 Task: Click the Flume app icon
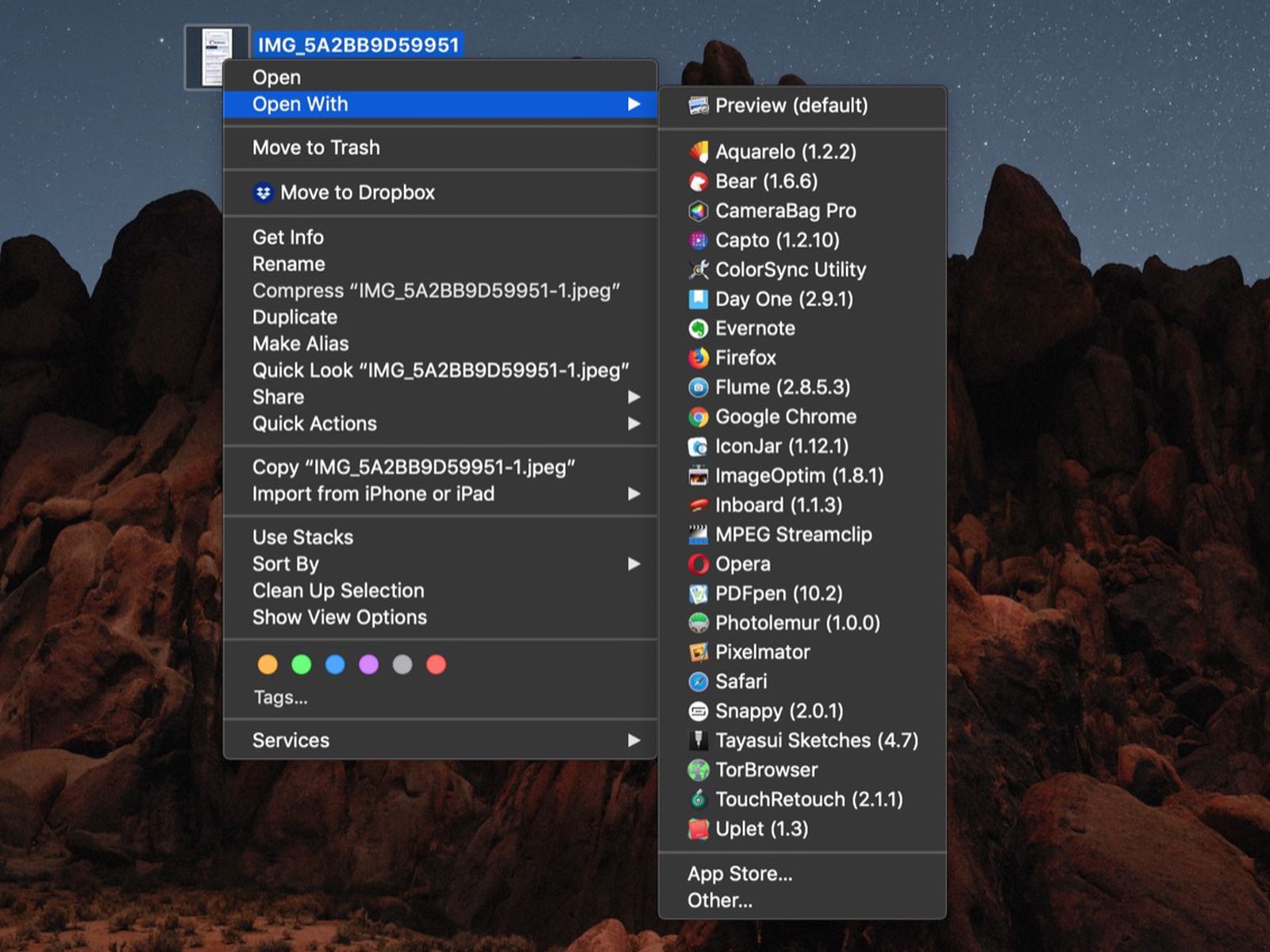pyautogui.click(x=698, y=387)
